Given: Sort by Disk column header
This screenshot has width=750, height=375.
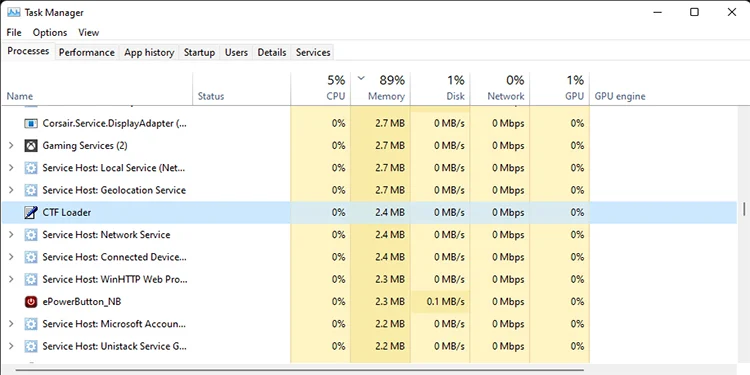Looking at the screenshot, I should (x=440, y=89).
